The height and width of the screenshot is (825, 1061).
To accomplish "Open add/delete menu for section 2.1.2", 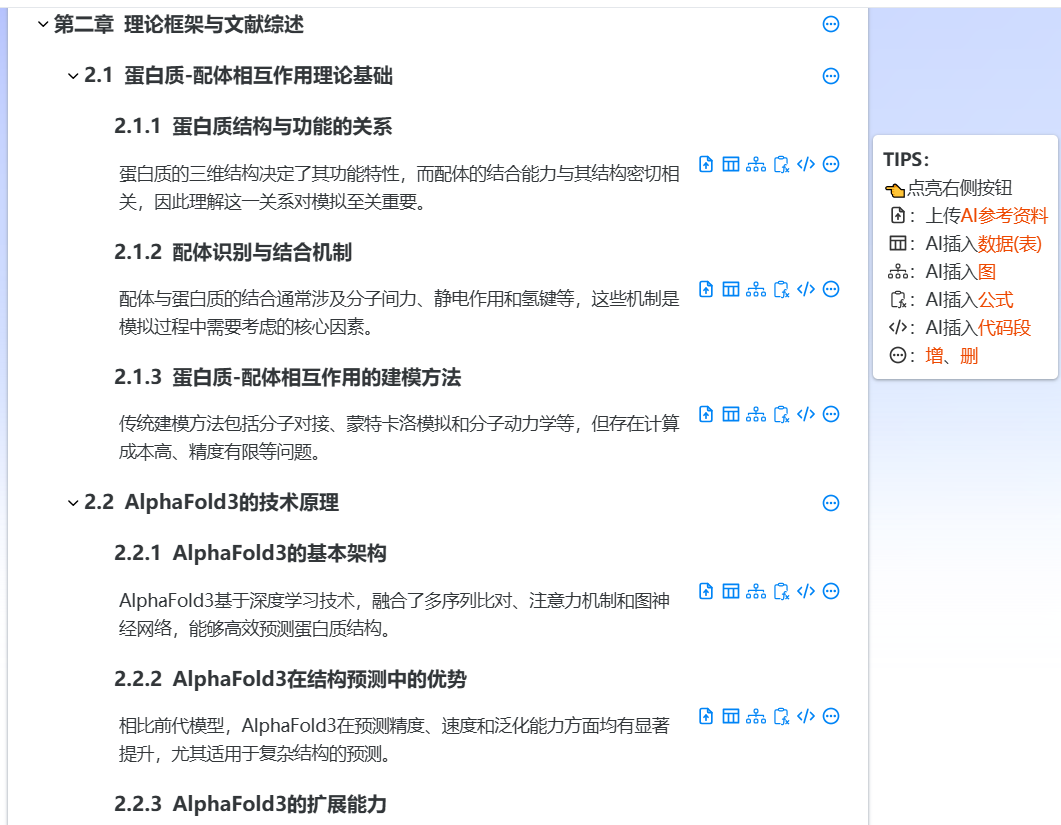I will 831,290.
